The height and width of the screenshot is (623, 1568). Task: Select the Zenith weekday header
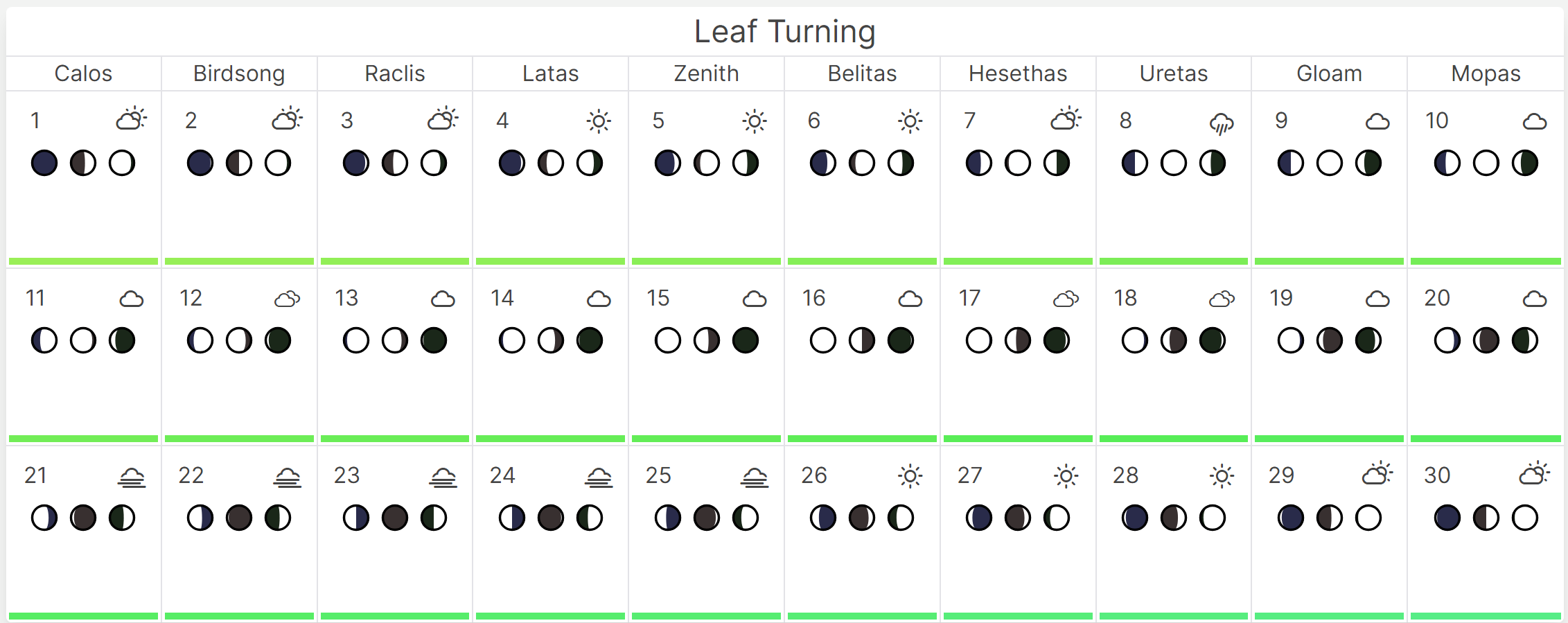coord(706,73)
